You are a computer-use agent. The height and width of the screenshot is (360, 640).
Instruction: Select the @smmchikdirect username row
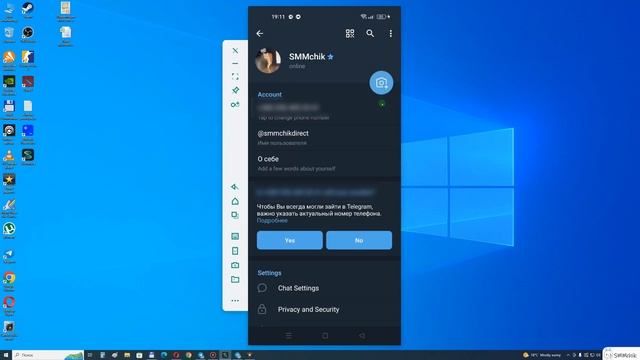tap(324, 138)
